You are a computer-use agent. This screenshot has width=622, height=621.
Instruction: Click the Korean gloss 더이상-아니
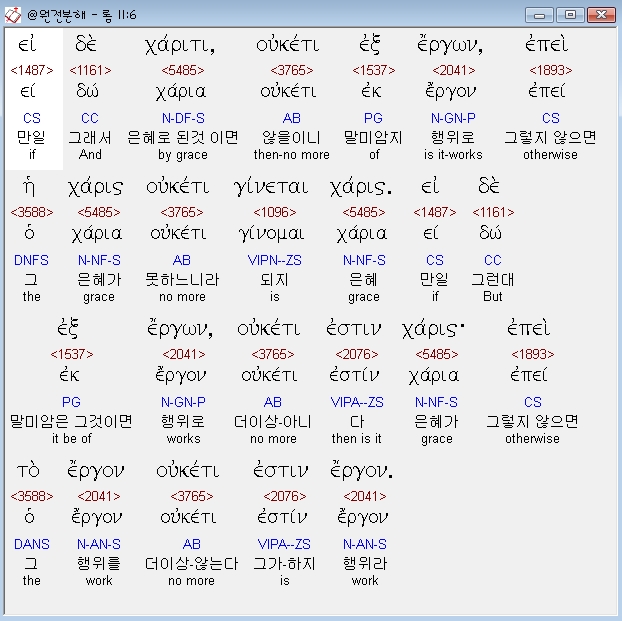coord(273,422)
